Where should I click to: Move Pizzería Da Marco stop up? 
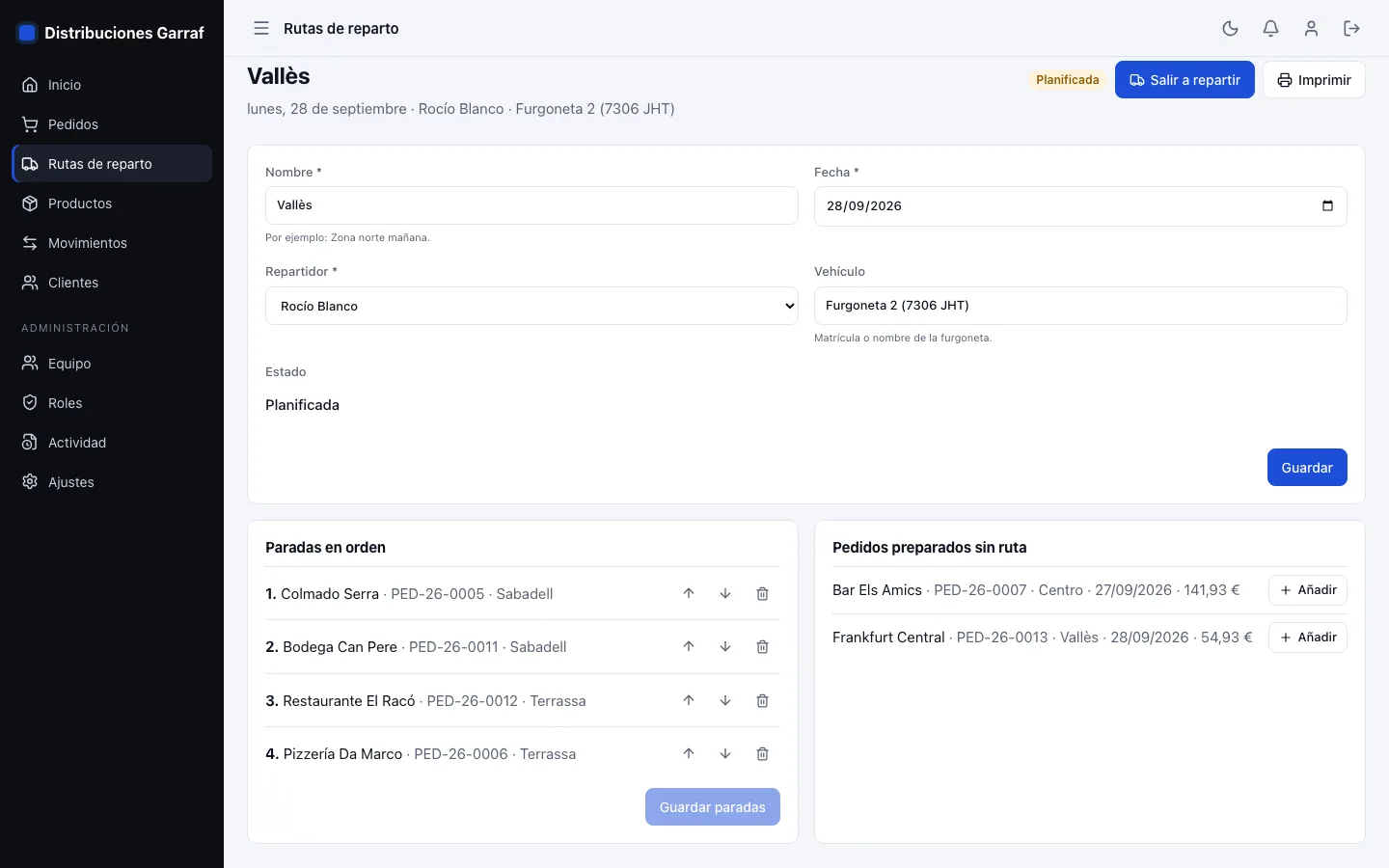click(689, 754)
